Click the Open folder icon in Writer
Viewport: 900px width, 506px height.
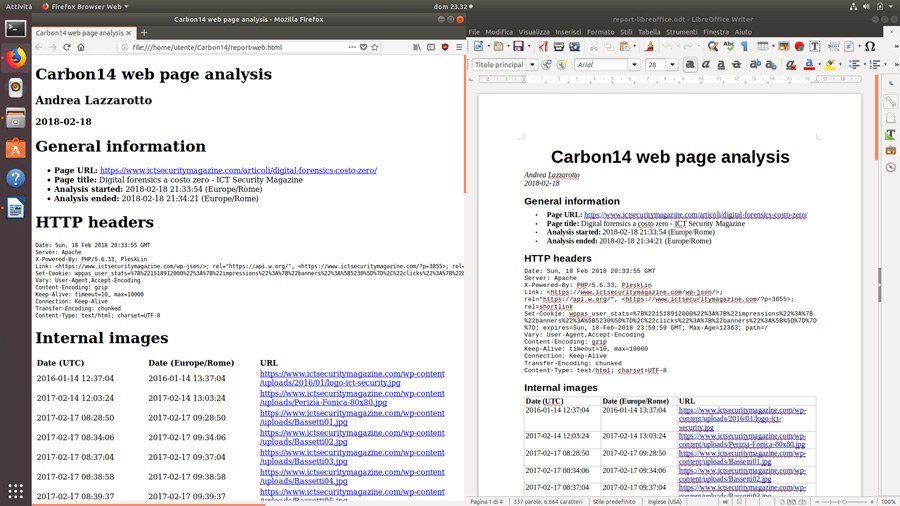point(498,46)
